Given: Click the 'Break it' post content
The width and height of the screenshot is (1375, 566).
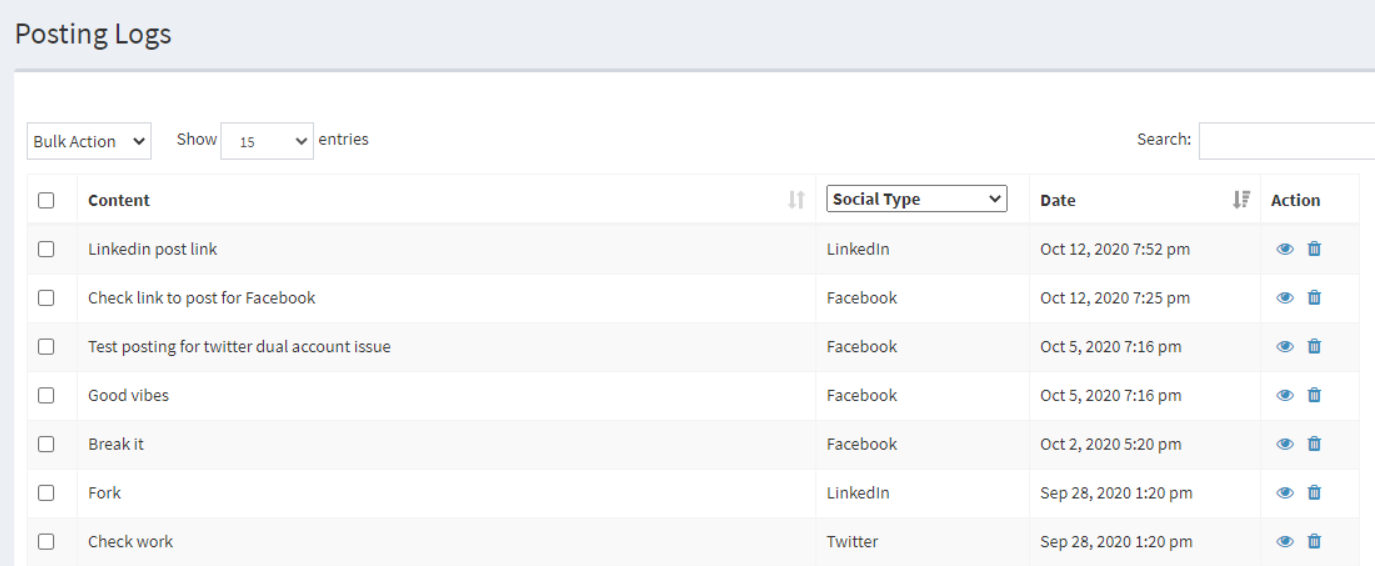Looking at the screenshot, I should [x=116, y=444].
